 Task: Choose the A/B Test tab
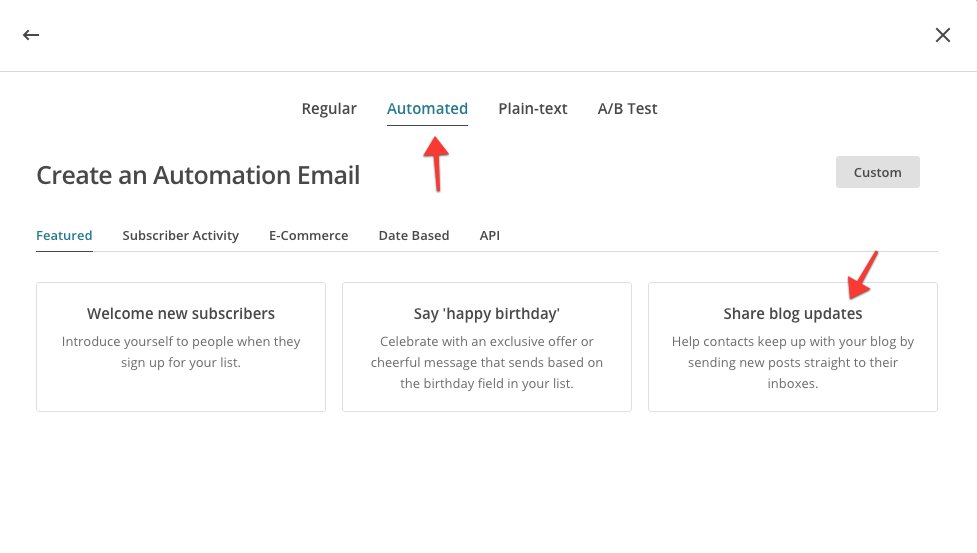(x=627, y=109)
